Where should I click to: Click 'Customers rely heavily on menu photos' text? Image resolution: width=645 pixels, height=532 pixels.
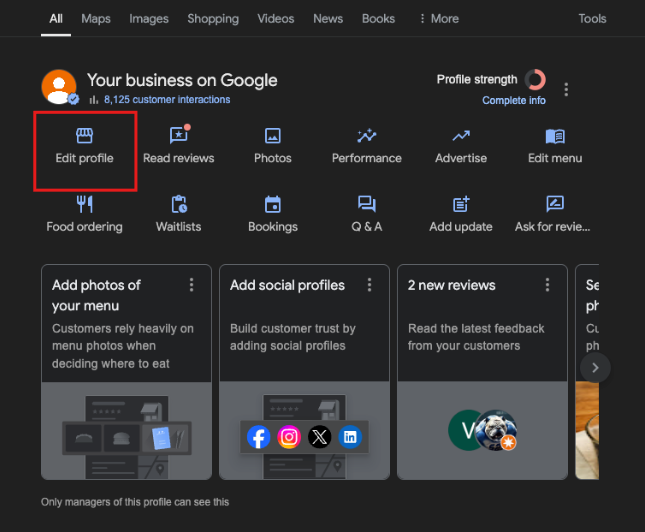123,346
